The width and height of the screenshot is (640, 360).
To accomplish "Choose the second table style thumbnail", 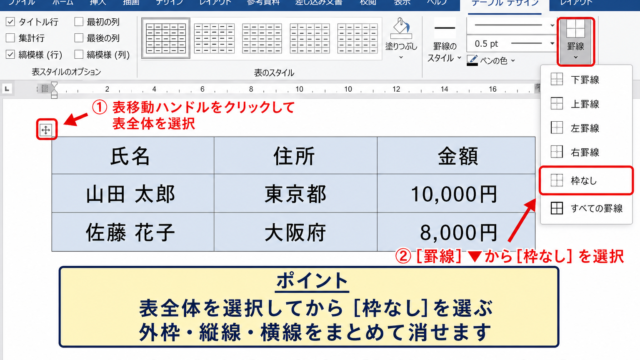I will click(x=214, y=38).
